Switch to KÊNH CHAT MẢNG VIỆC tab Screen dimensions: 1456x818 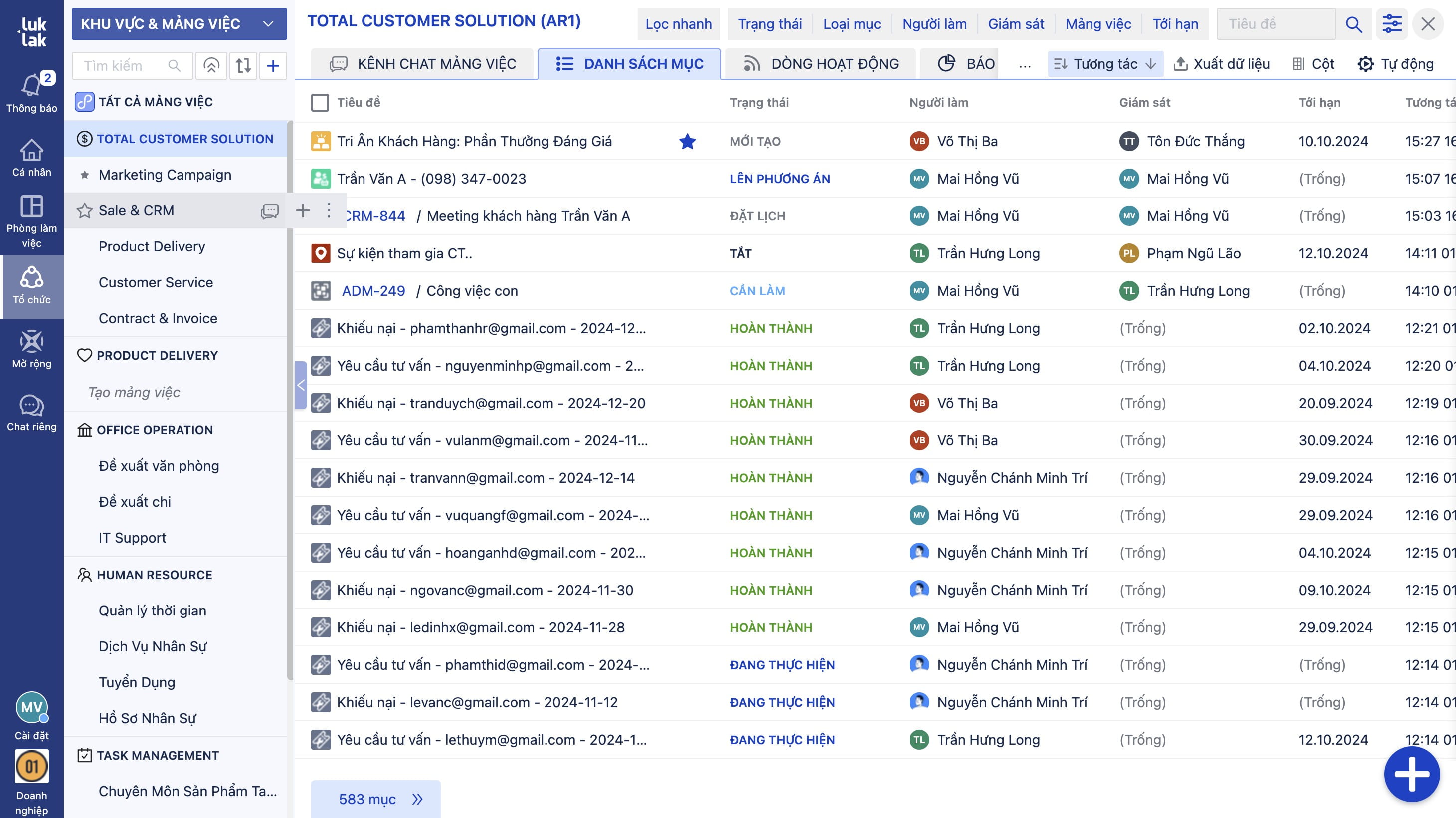click(x=423, y=64)
